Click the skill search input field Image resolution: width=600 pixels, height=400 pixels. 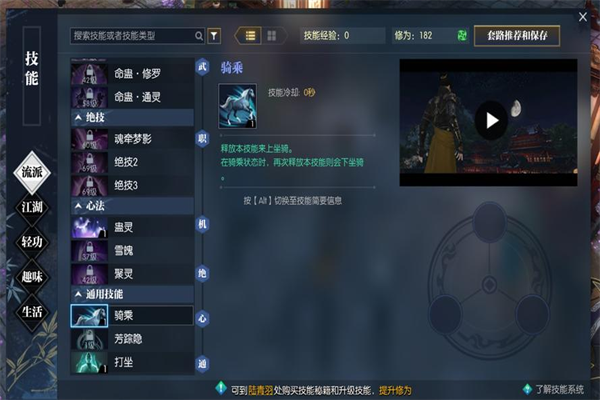(x=133, y=36)
